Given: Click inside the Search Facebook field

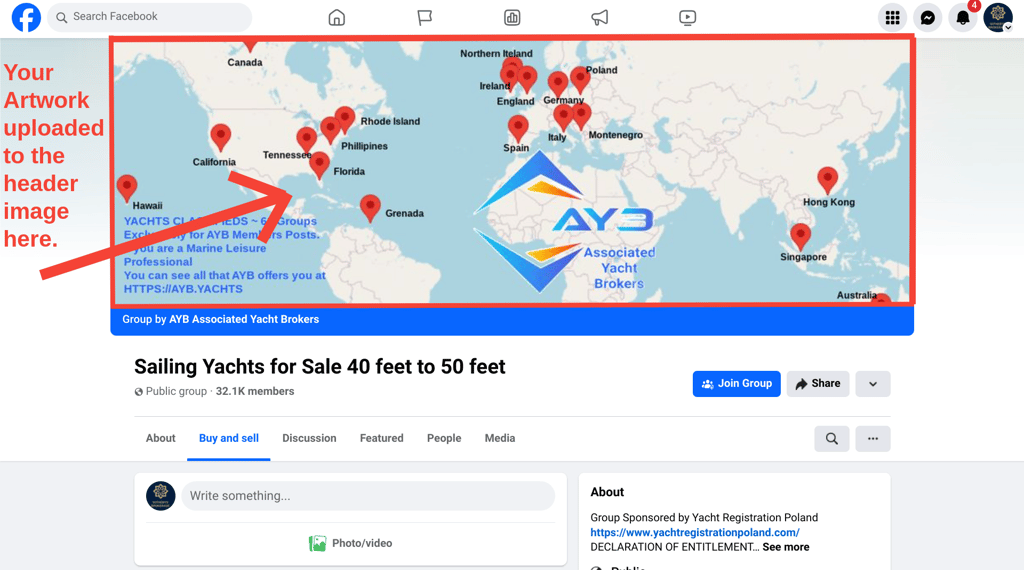Looking at the screenshot, I should [150, 17].
